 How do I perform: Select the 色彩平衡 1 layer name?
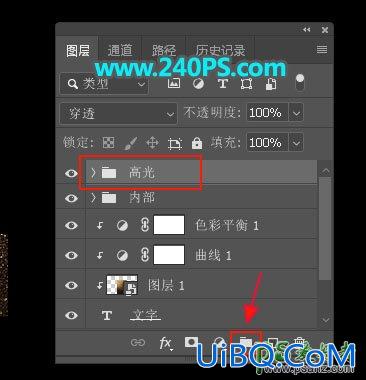227,226
